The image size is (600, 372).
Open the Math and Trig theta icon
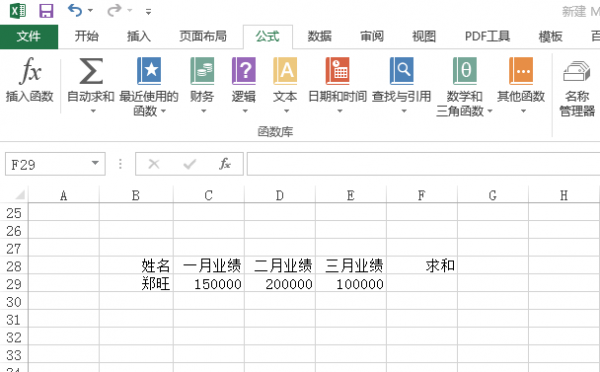tap(465, 71)
